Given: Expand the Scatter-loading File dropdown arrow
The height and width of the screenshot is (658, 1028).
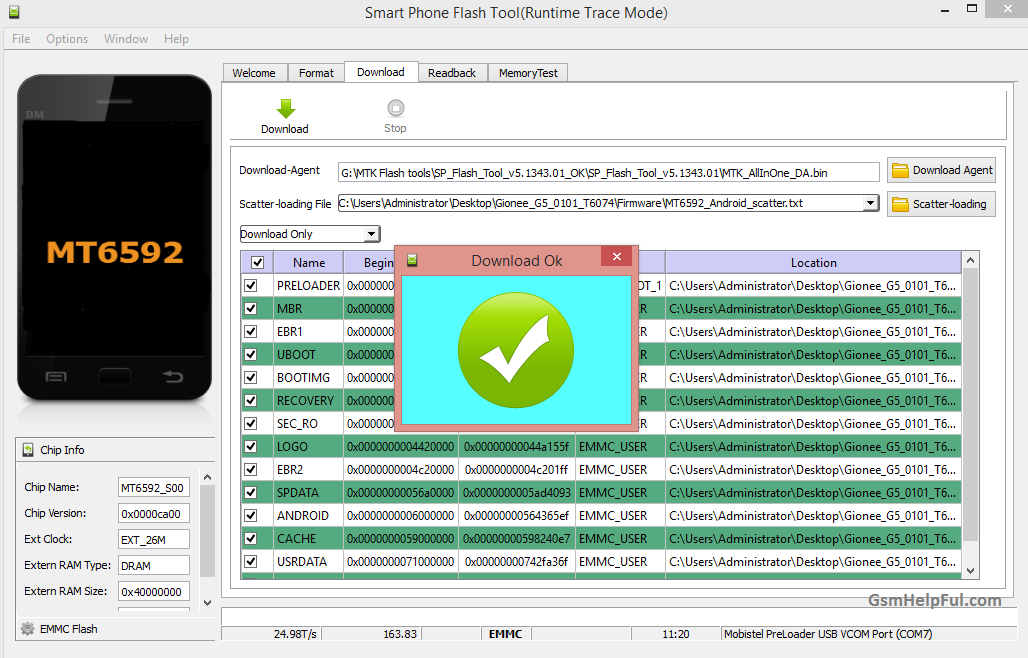Looking at the screenshot, I should [x=870, y=203].
